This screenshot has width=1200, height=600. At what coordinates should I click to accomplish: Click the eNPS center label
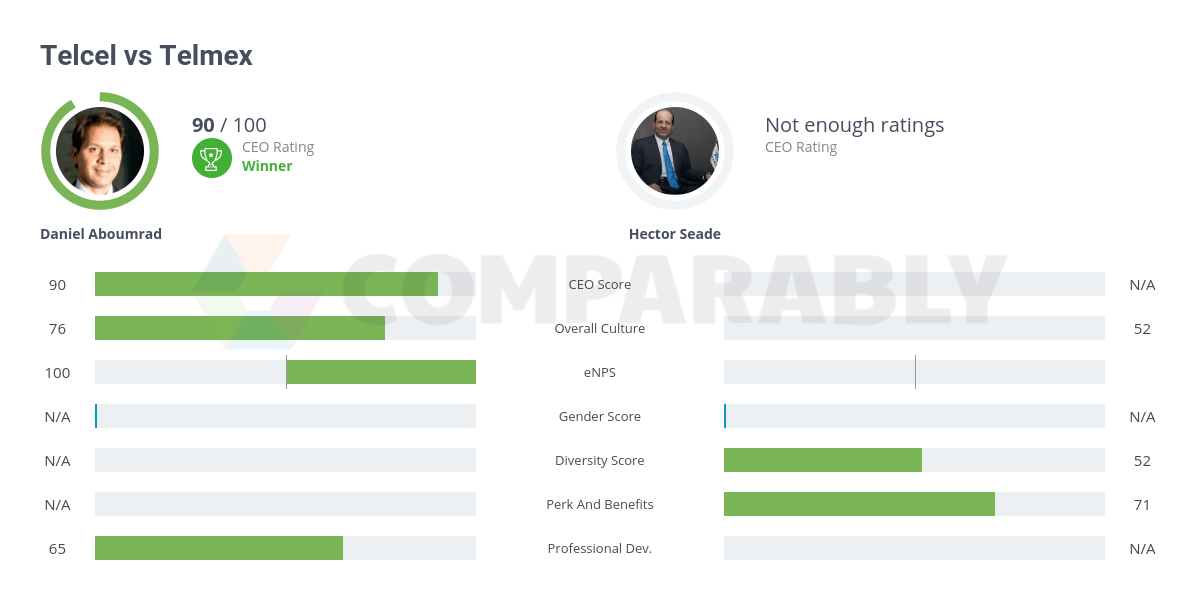pyautogui.click(x=599, y=372)
